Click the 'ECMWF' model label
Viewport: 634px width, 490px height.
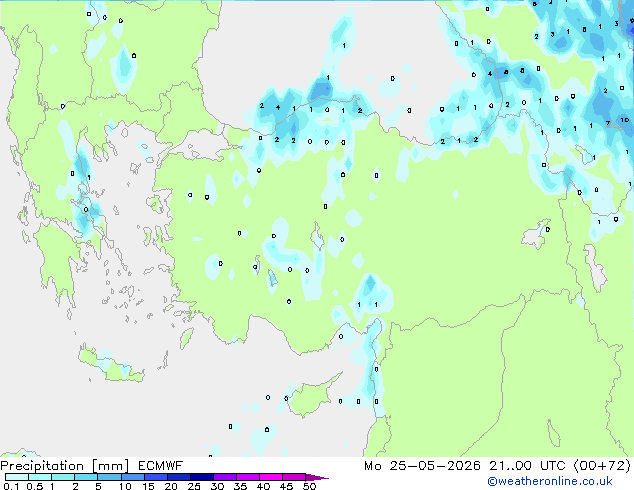click(161, 466)
